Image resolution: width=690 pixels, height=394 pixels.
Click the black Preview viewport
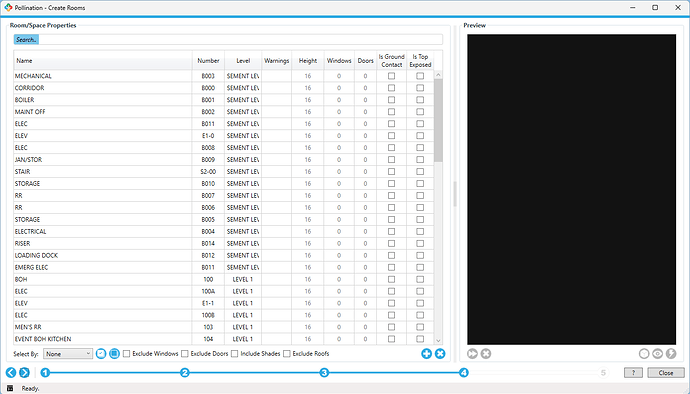click(x=571, y=189)
